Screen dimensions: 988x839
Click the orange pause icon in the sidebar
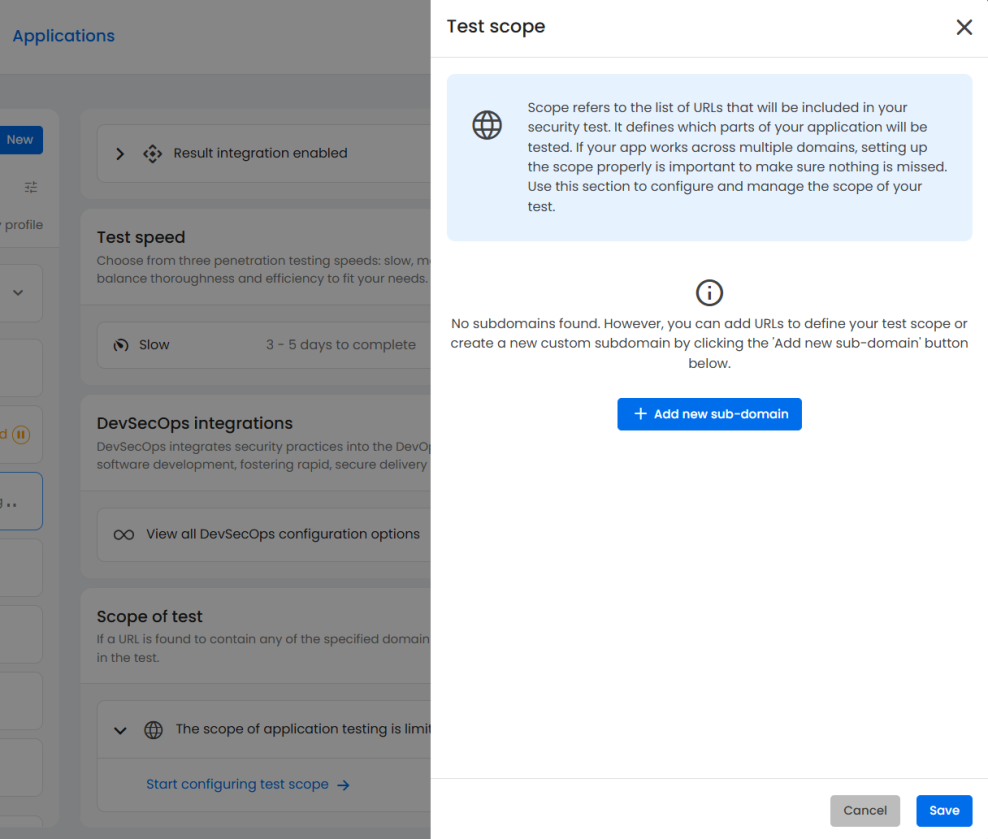coord(19,434)
